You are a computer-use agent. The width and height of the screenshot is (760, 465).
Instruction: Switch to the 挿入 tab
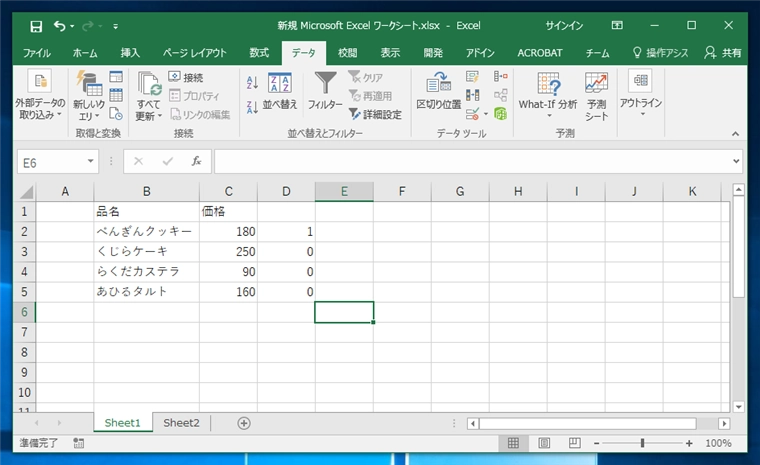[x=130, y=53]
